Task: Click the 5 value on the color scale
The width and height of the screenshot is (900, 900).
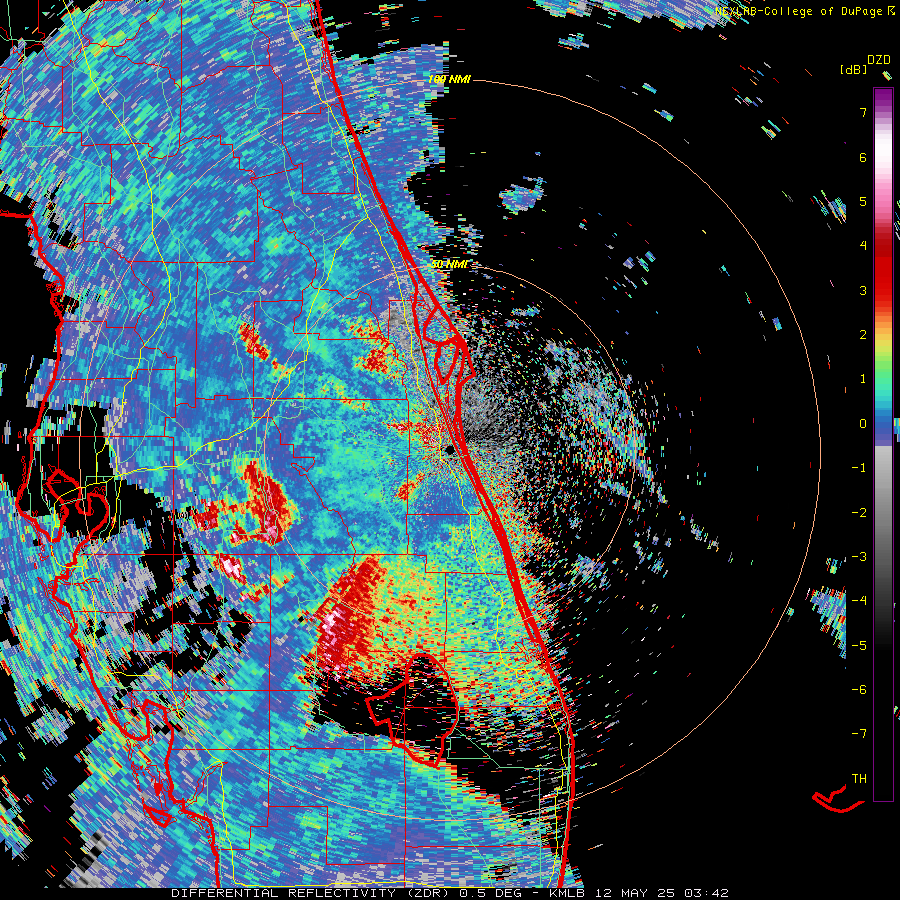Action: tap(863, 201)
